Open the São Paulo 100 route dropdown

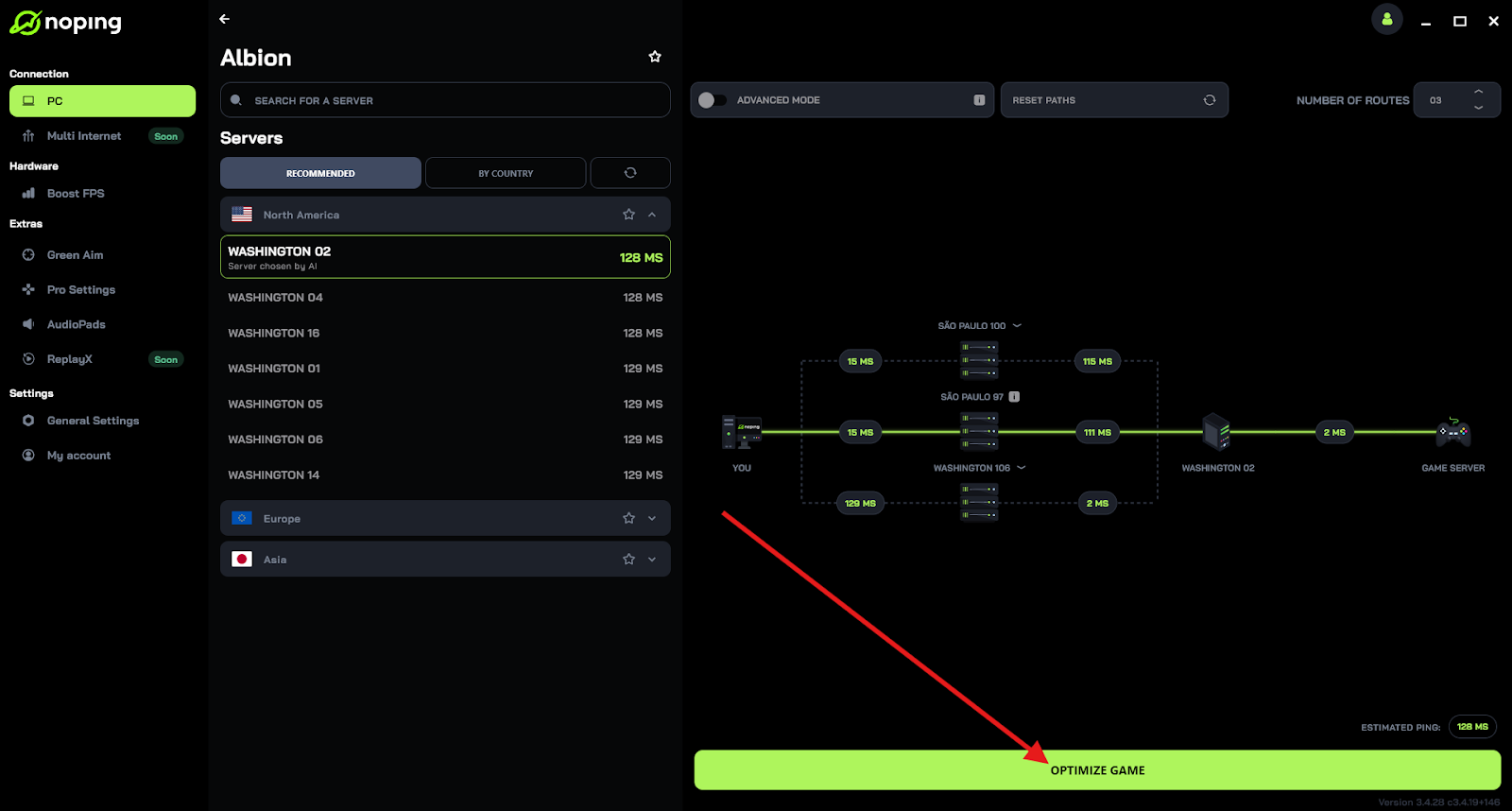(1017, 325)
